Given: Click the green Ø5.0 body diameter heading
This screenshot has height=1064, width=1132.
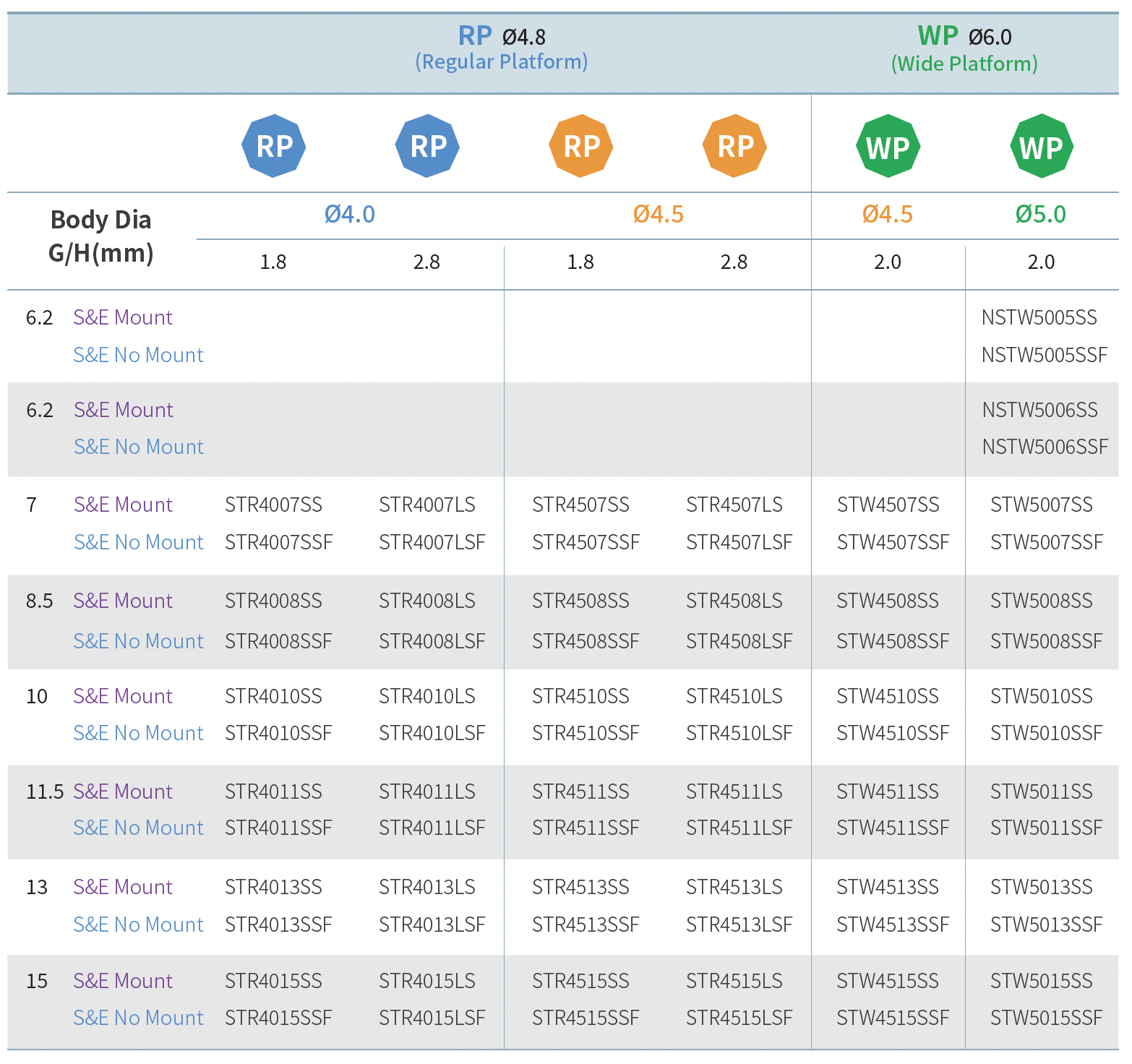Looking at the screenshot, I should coord(1041,215).
